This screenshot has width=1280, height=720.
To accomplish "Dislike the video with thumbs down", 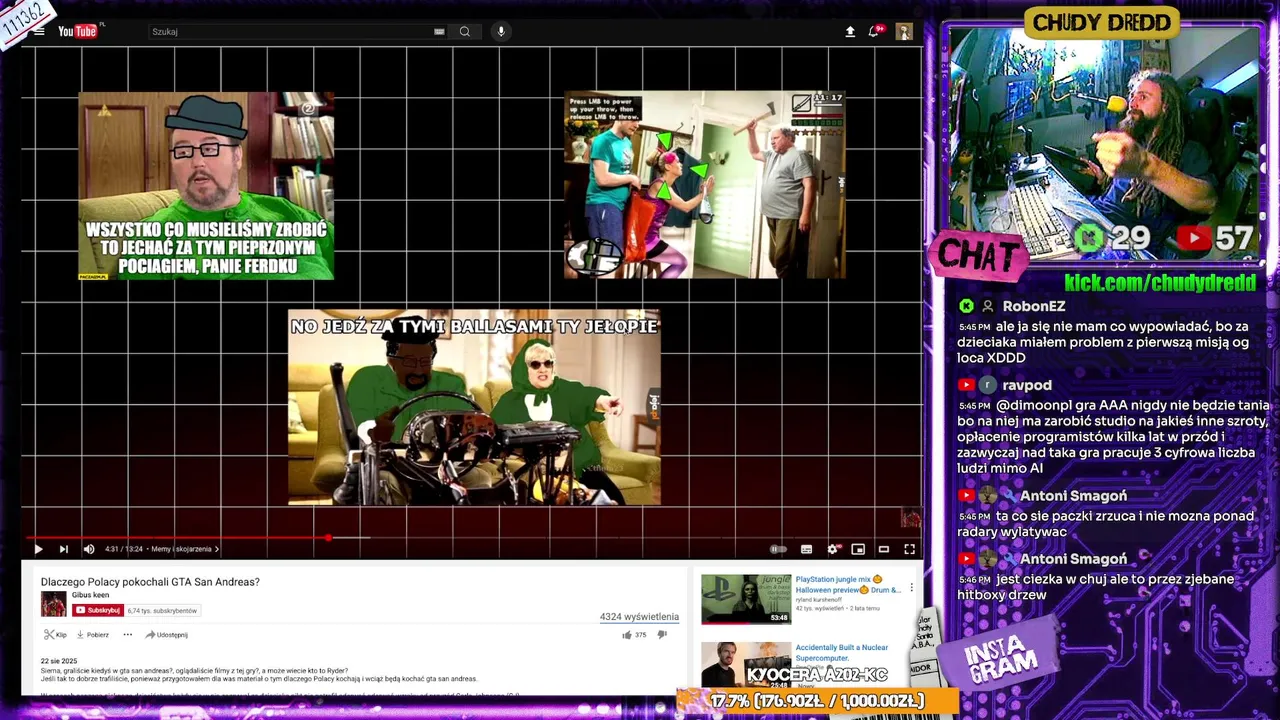I will coord(661,635).
